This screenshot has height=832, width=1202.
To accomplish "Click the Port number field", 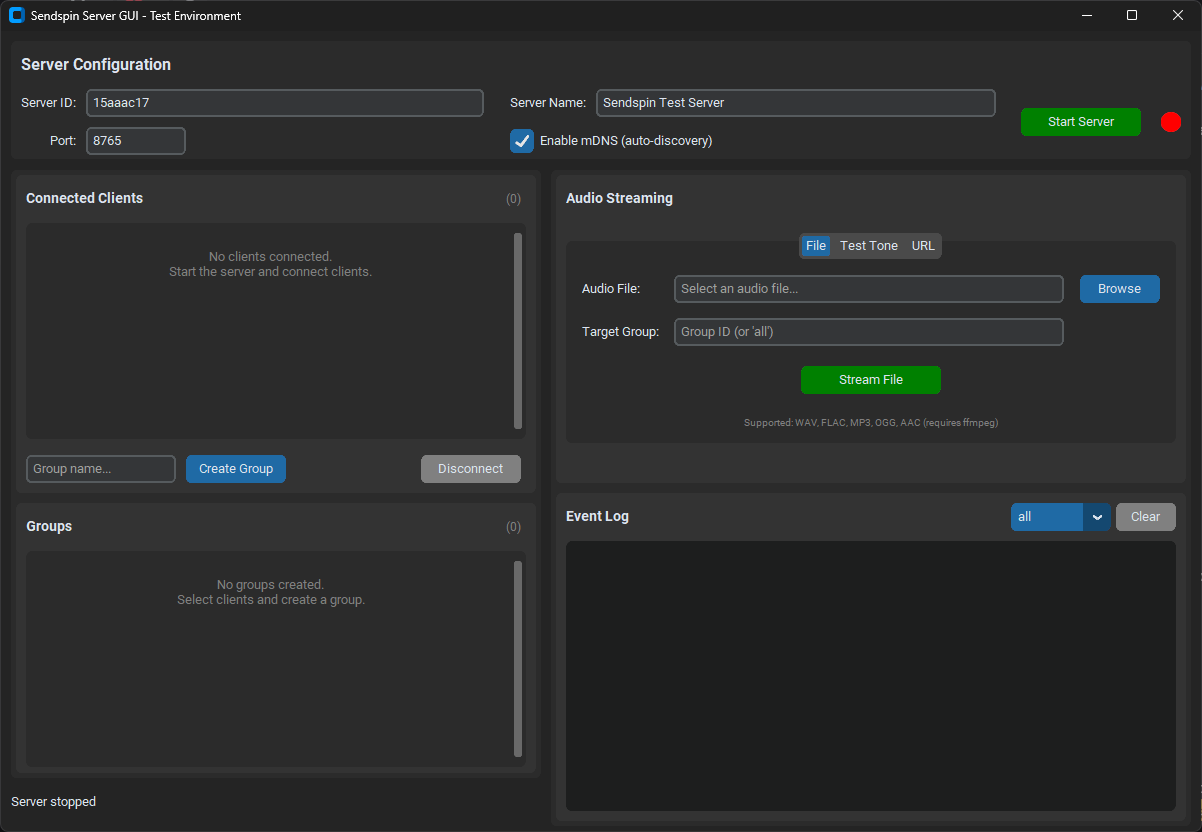I will point(136,141).
